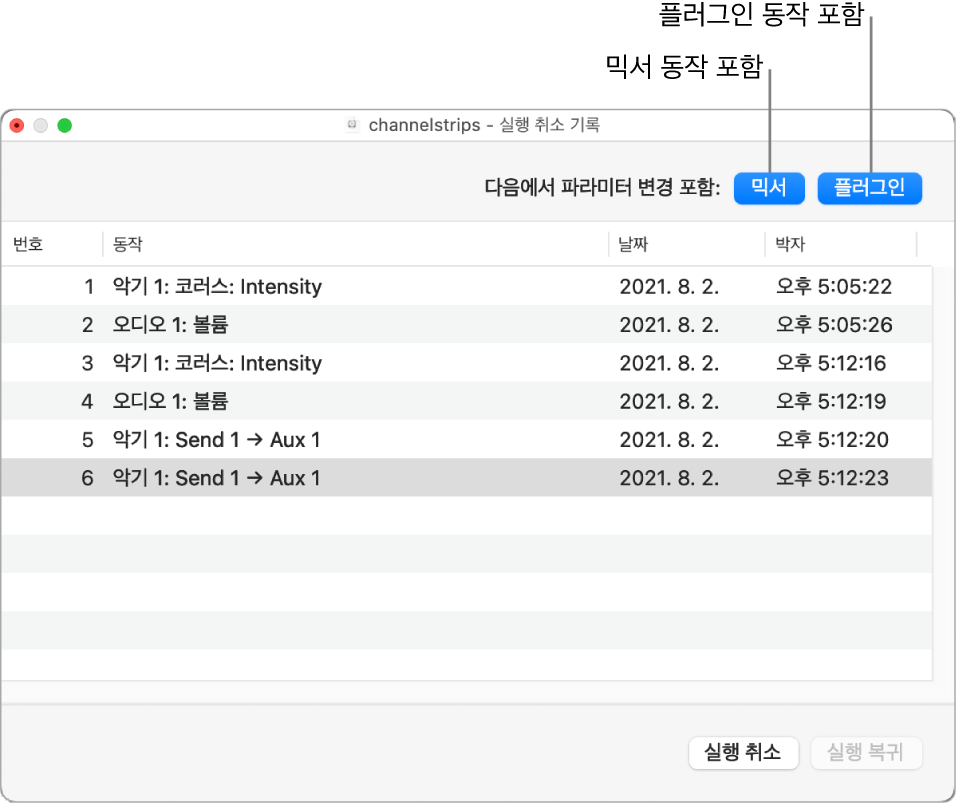Select row 4 오디오 1: 볼륨

tap(467, 401)
